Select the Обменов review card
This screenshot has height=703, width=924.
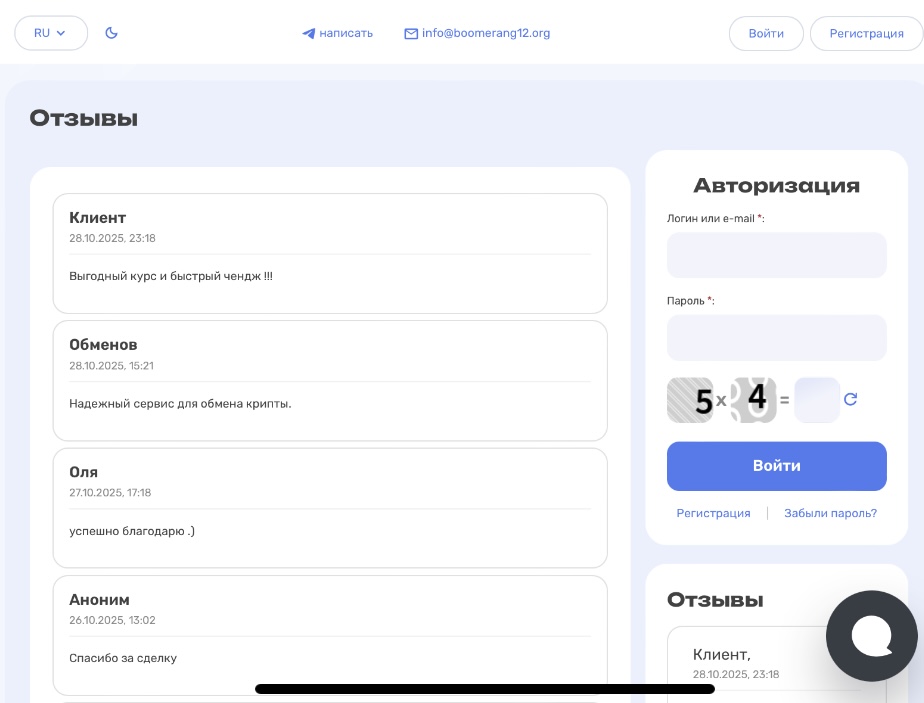pyautogui.click(x=330, y=380)
